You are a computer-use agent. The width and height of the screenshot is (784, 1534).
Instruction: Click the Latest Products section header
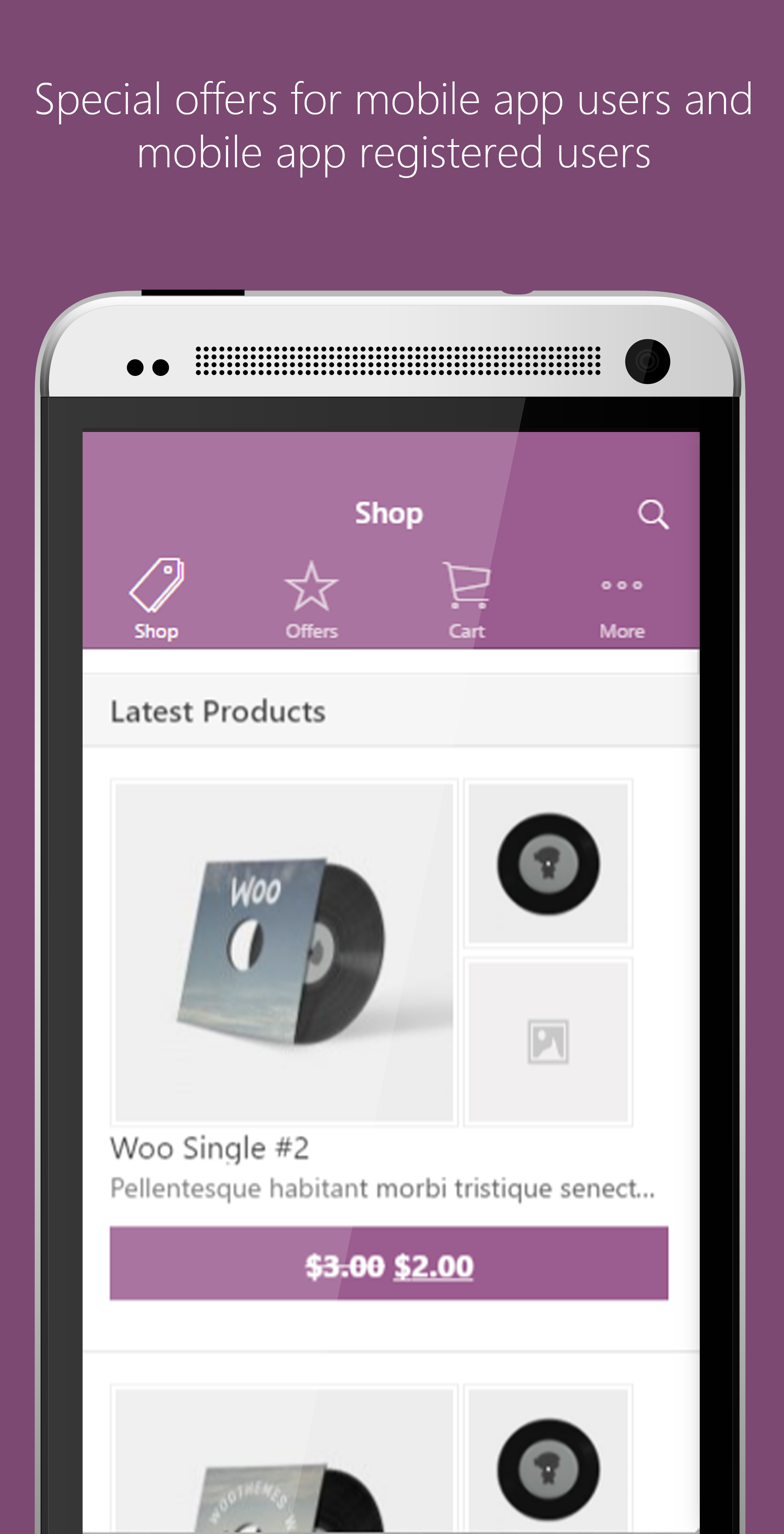[218, 711]
